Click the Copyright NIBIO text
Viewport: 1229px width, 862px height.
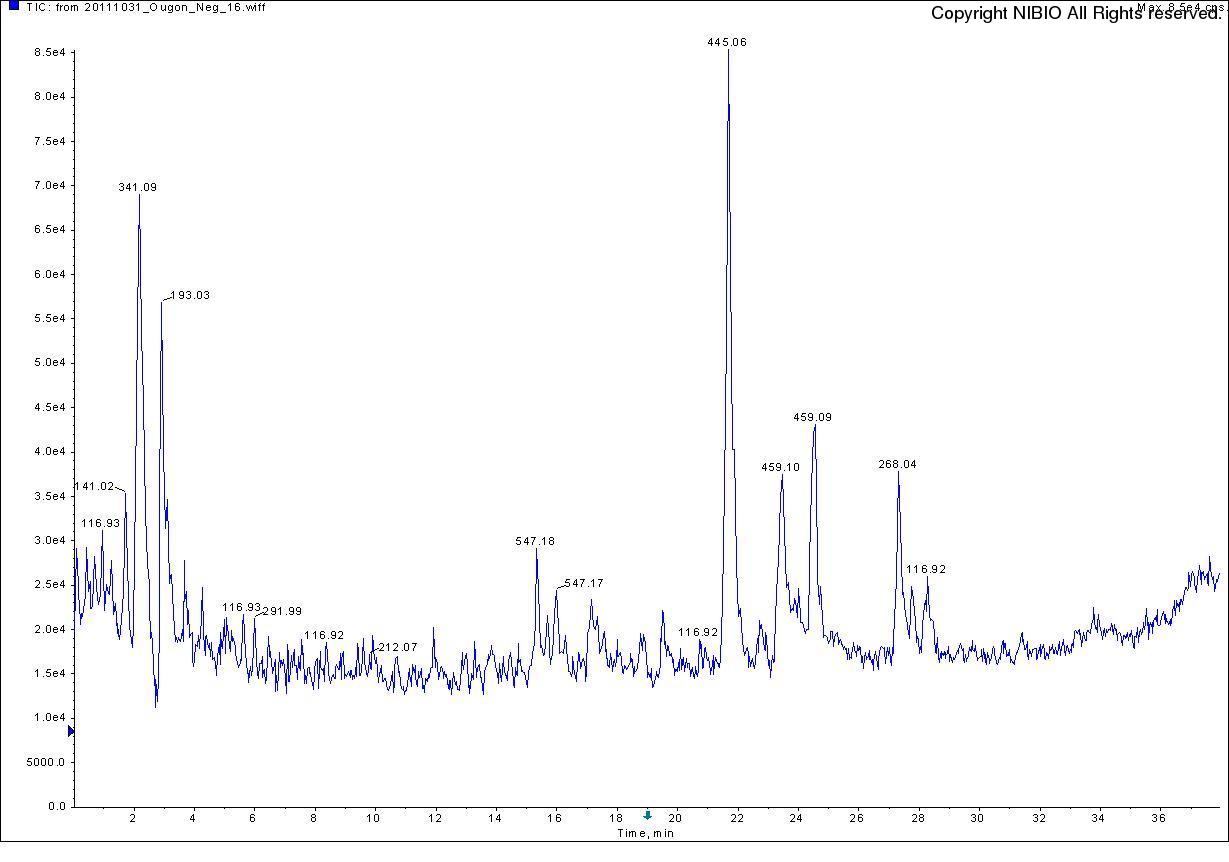tap(1075, 14)
